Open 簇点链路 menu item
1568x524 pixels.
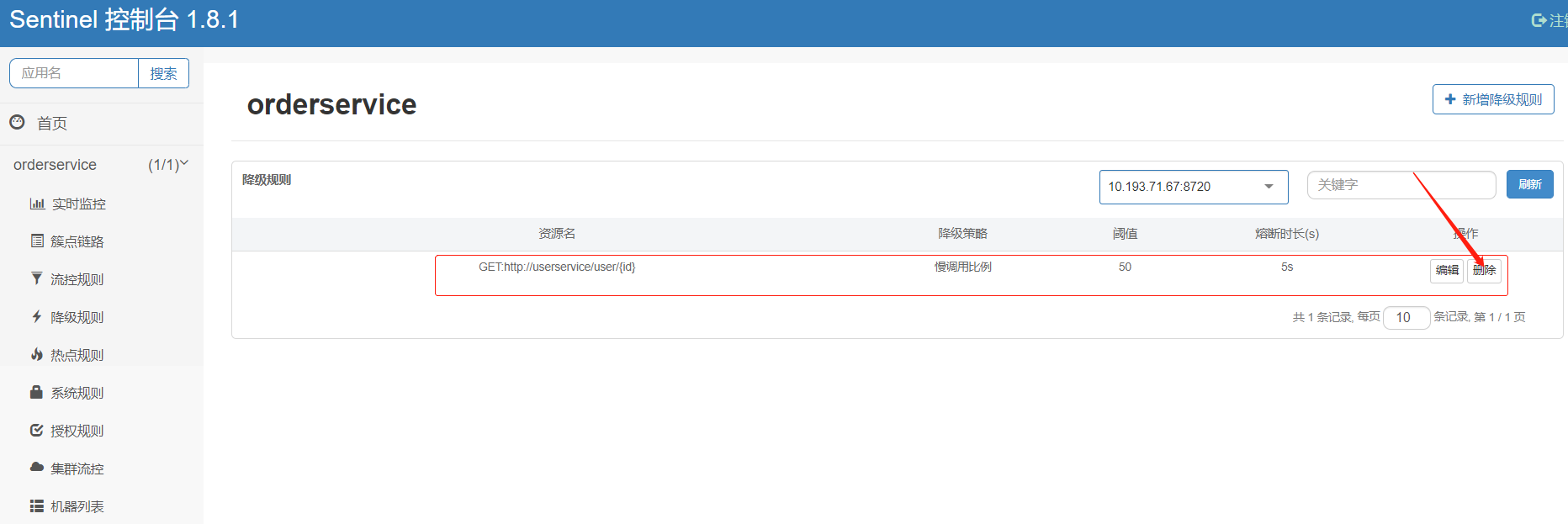point(77,241)
